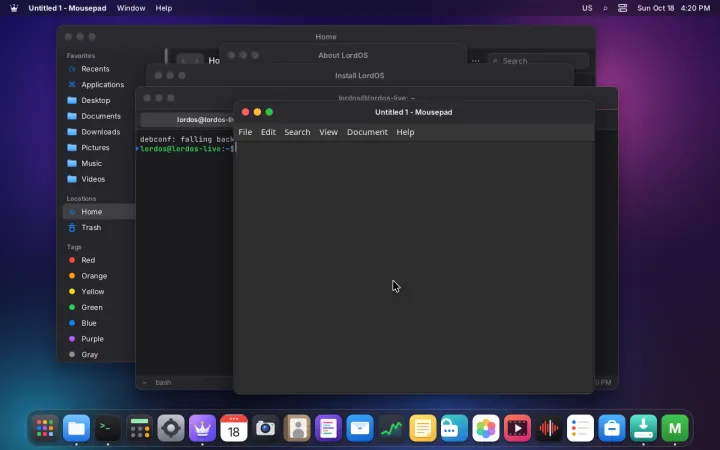Open the green M Mousepad dock icon
The width and height of the screenshot is (720, 450).
(675, 428)
